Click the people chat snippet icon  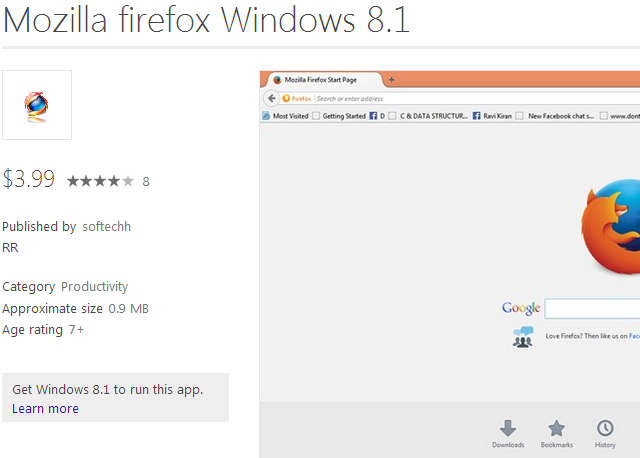point(523,337)
